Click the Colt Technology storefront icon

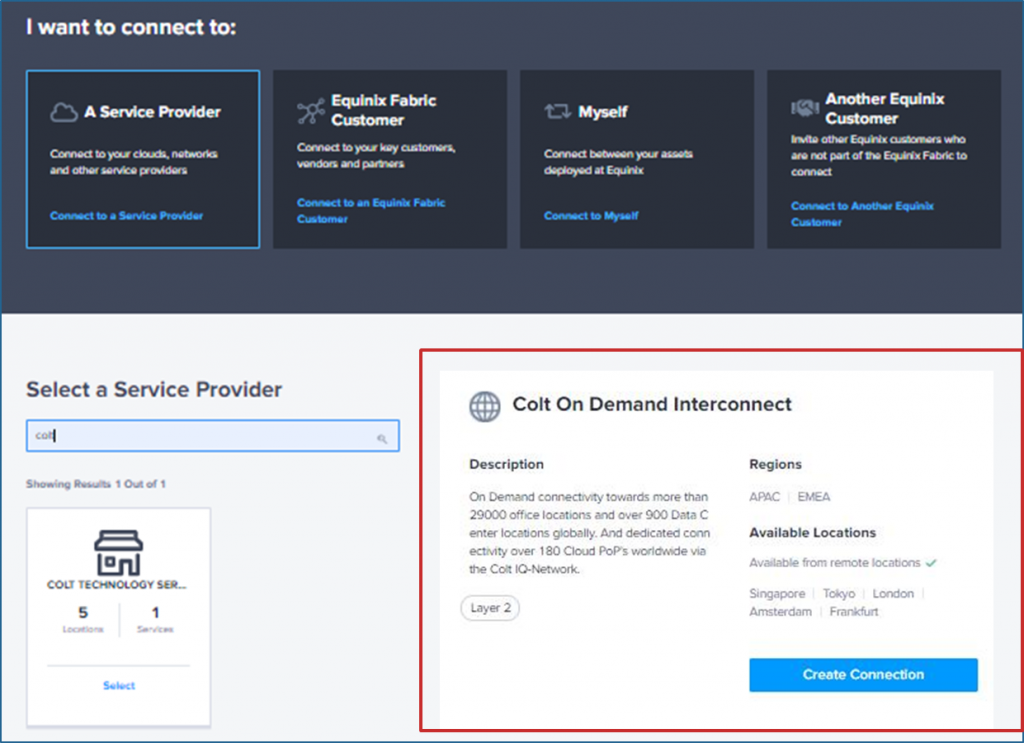(x=118, y=552)
